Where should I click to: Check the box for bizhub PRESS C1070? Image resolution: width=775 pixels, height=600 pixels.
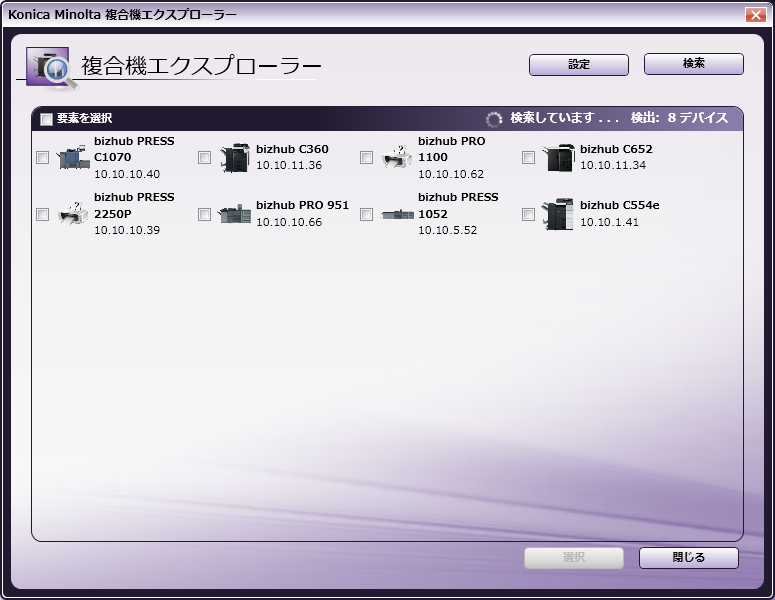[x=43, y=158]
